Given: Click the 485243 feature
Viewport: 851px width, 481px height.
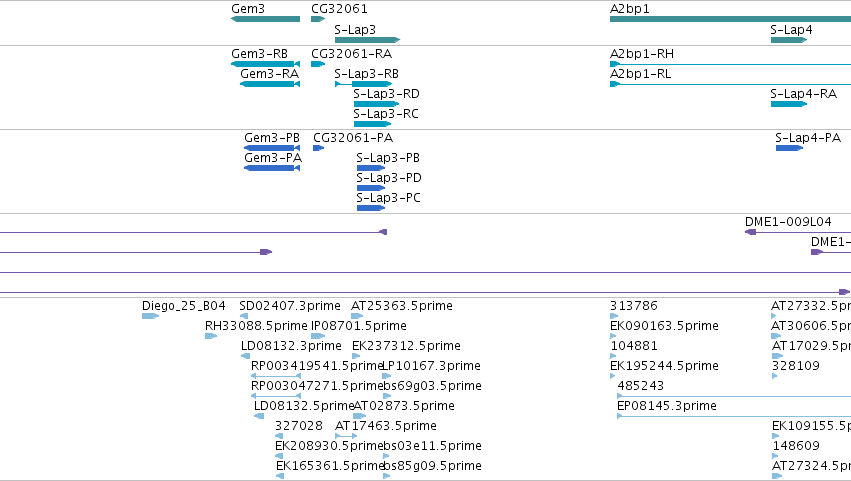Looking at the screenshot, I should 734,396.
